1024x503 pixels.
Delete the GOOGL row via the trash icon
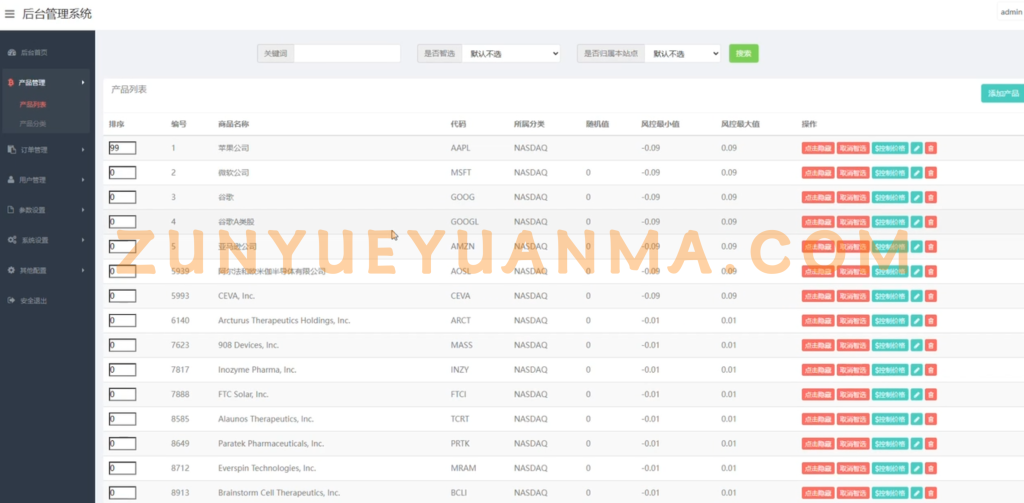point(931,222)
